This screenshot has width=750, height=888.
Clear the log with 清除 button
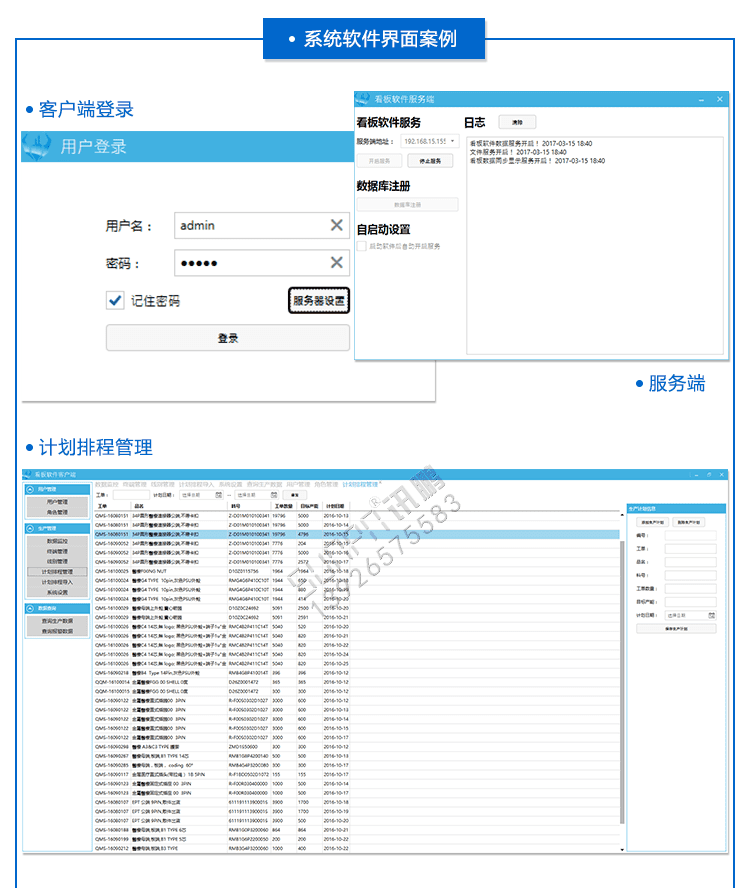click(x=516, y=122)
